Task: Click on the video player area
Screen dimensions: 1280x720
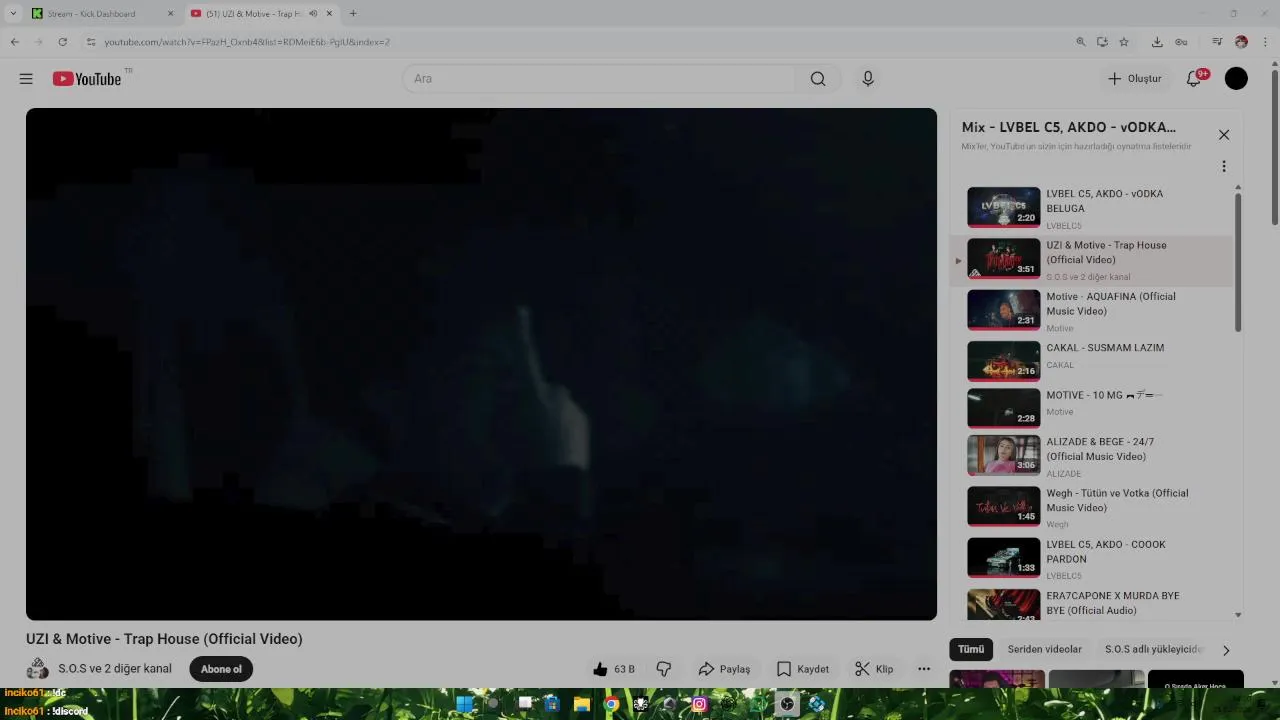Action: (481, 364)
